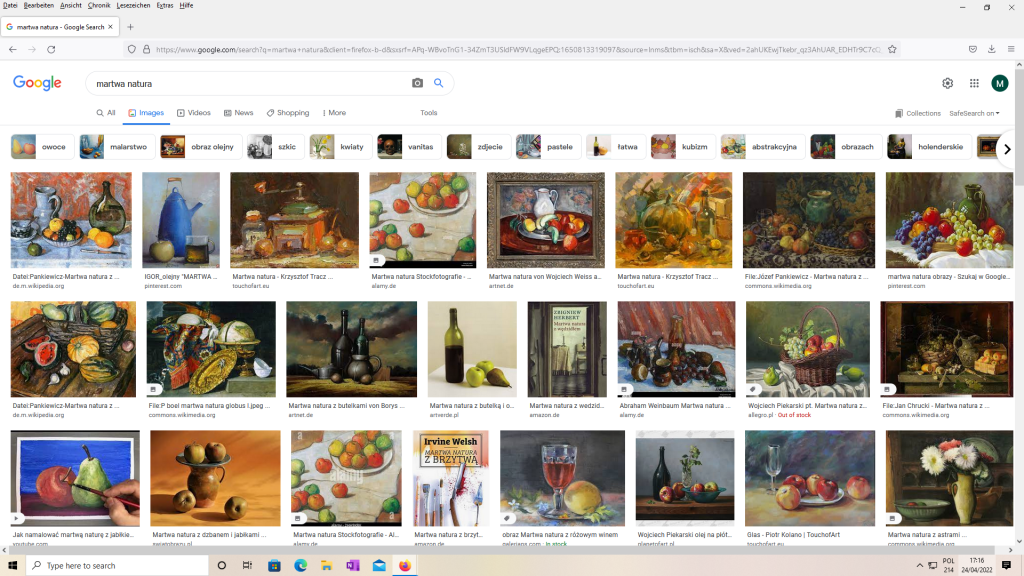Open the Collections link

[918, 113]
